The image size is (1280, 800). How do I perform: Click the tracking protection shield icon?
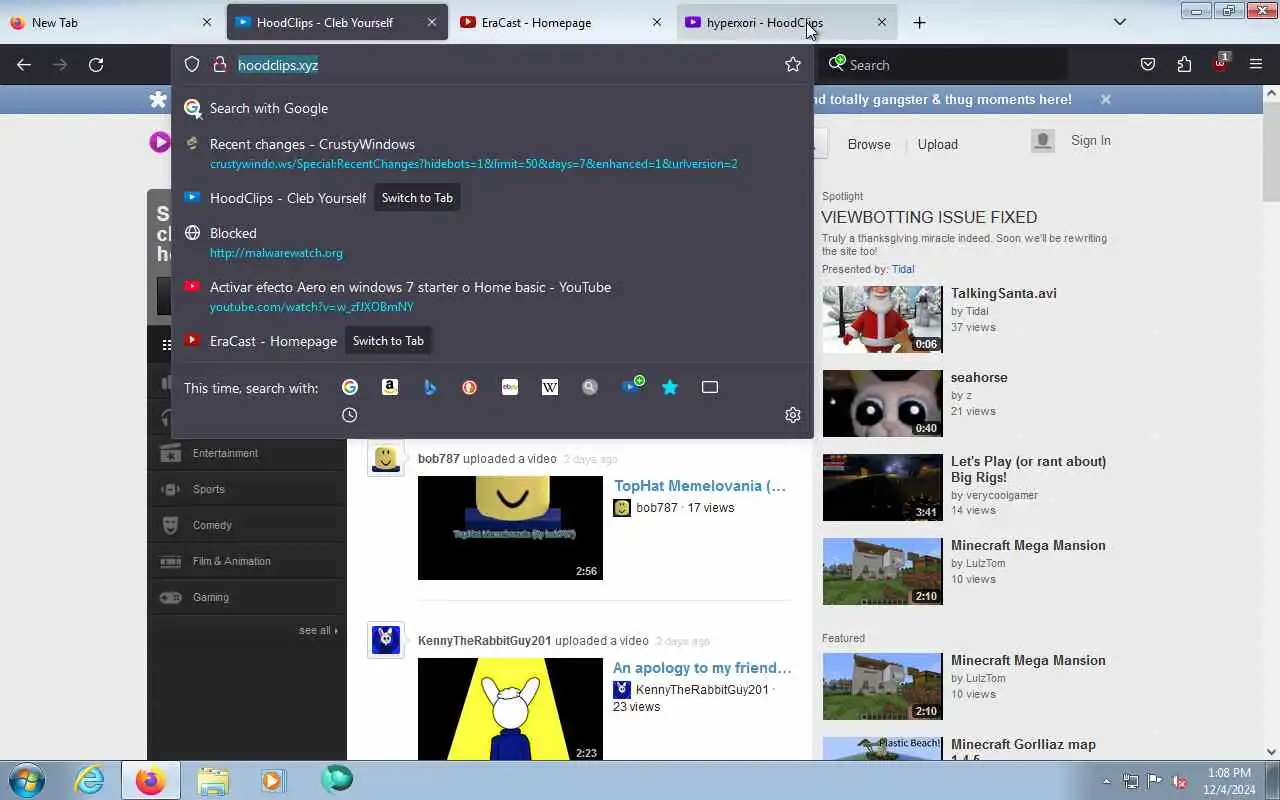[x=192, y=65]
